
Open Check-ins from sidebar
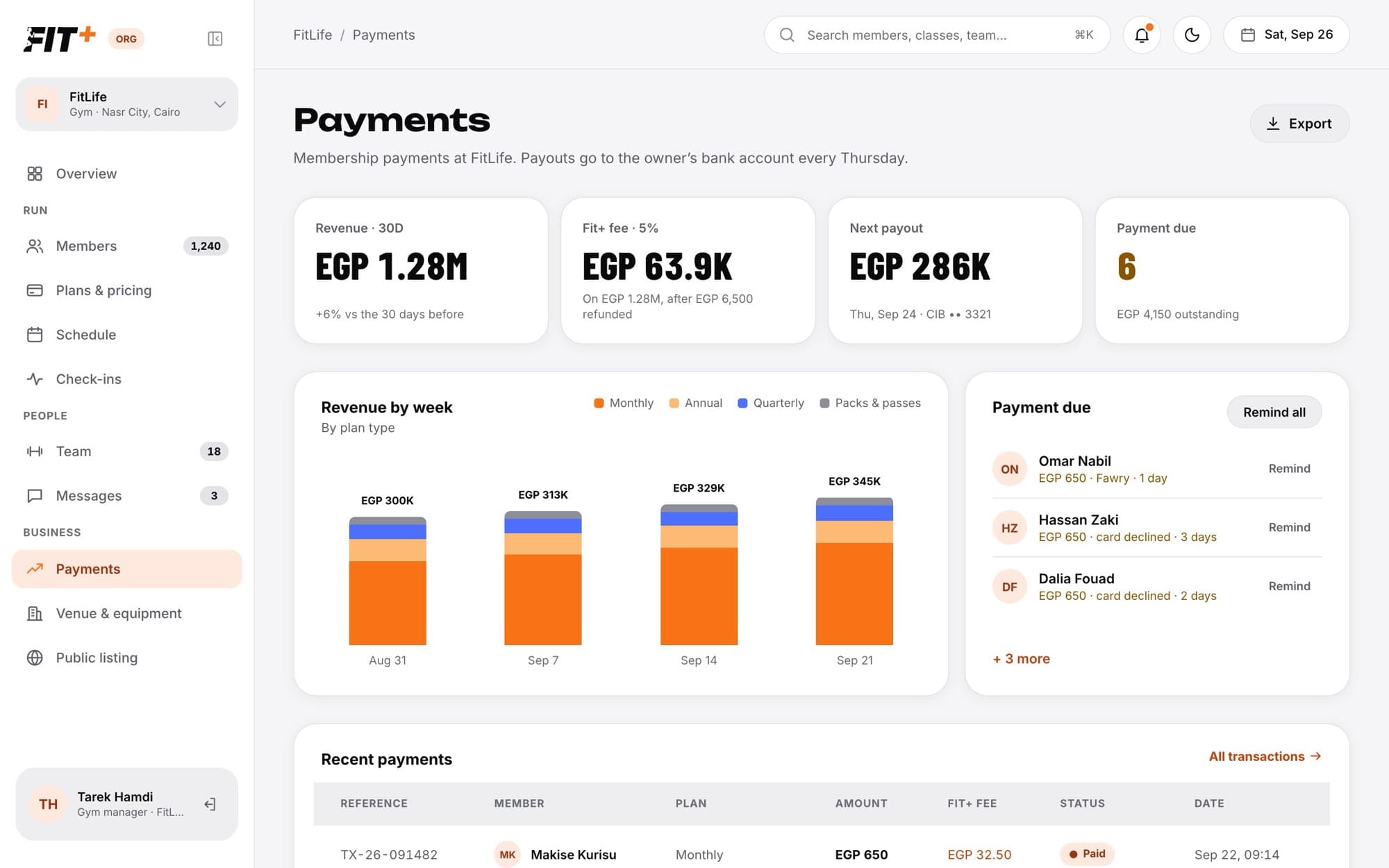pyautogui.click(x=126, y=379)
